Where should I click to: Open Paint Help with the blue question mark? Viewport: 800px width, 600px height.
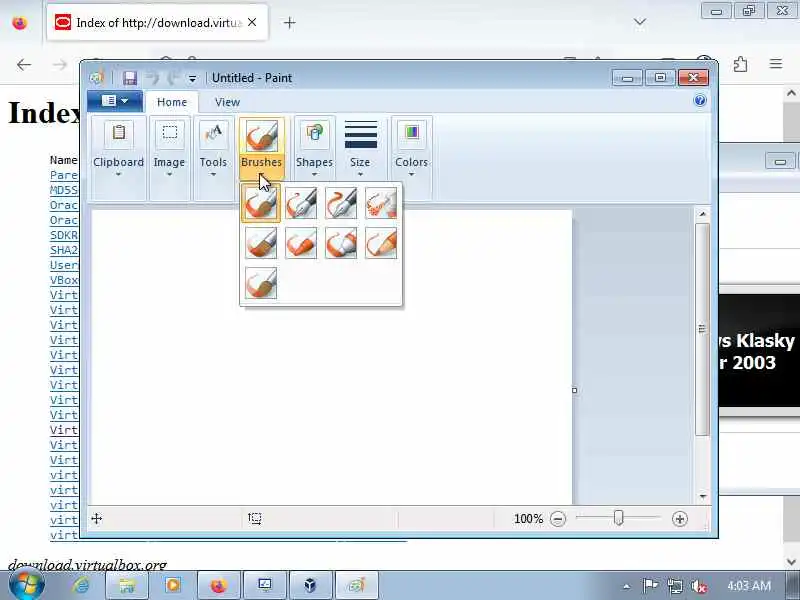tap(700, 101)
